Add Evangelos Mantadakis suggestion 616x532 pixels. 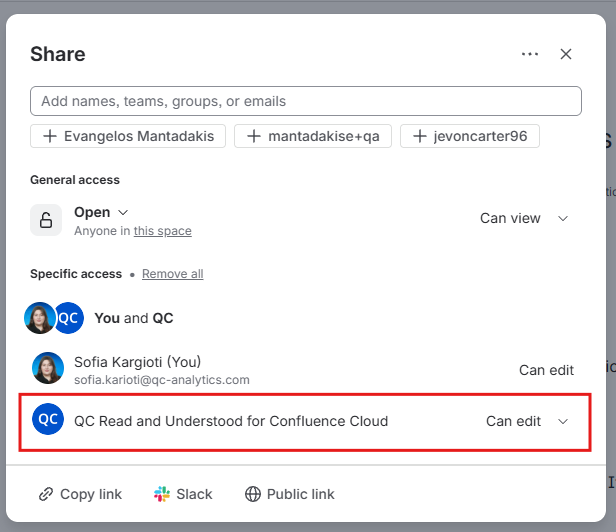point(128,136)
